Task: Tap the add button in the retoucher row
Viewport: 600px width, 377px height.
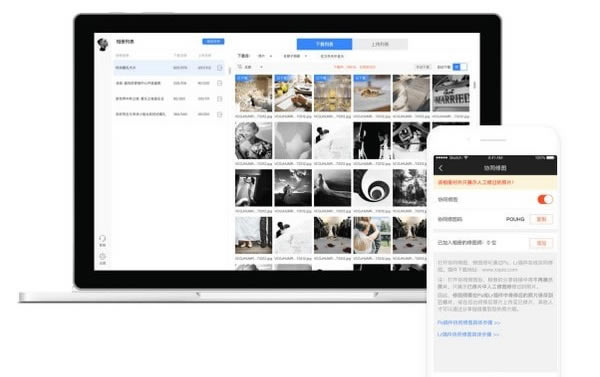Action: (x=541, y=243)
